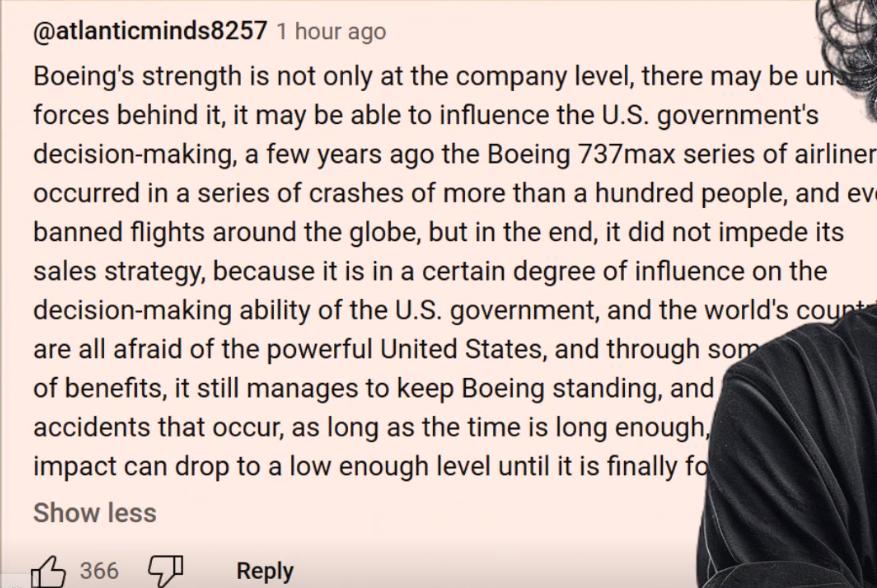
Task: Reply to atlanticminds8257's comment
Action: (x=265, y=571)
